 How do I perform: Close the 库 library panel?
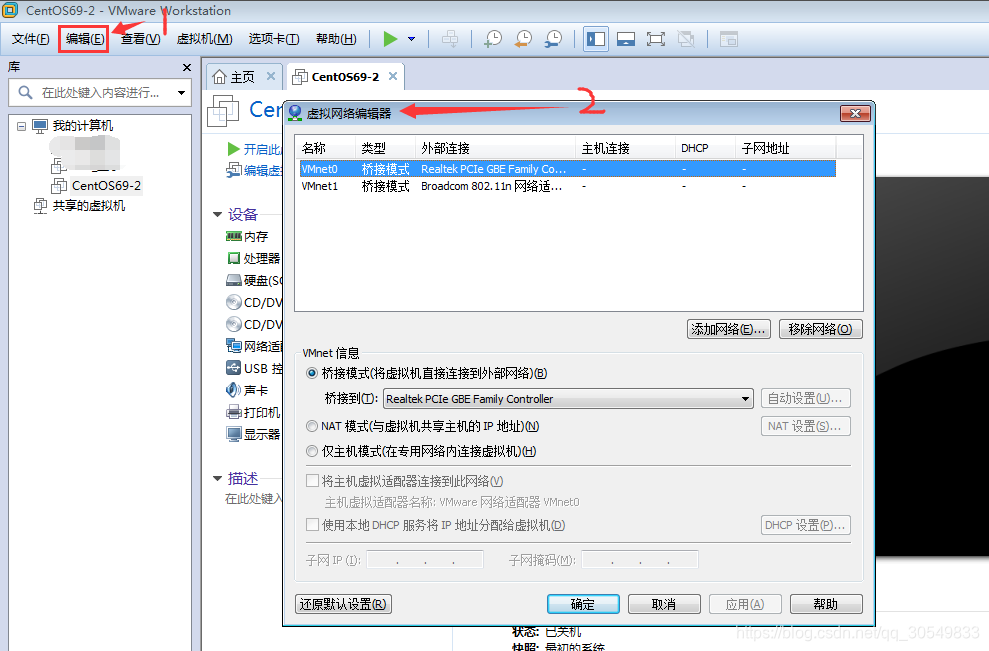(187, 67)
